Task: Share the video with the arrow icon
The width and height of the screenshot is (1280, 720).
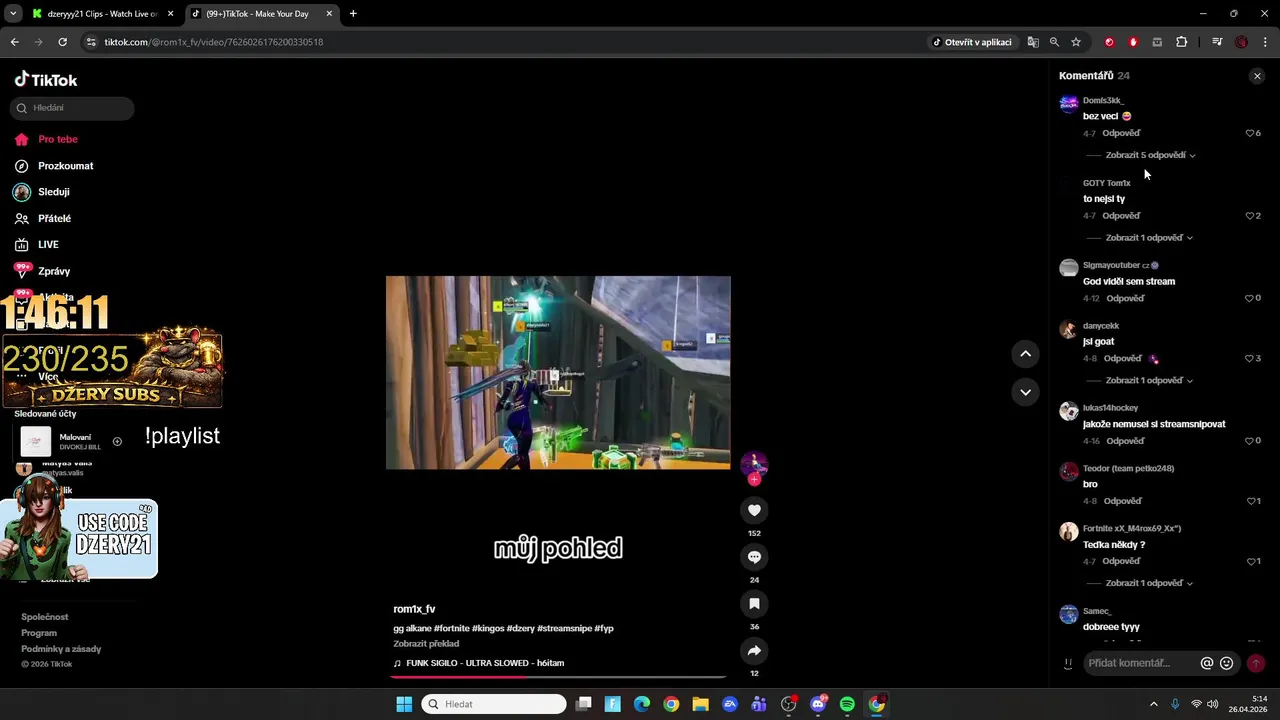Action: [x=754, y=651]
